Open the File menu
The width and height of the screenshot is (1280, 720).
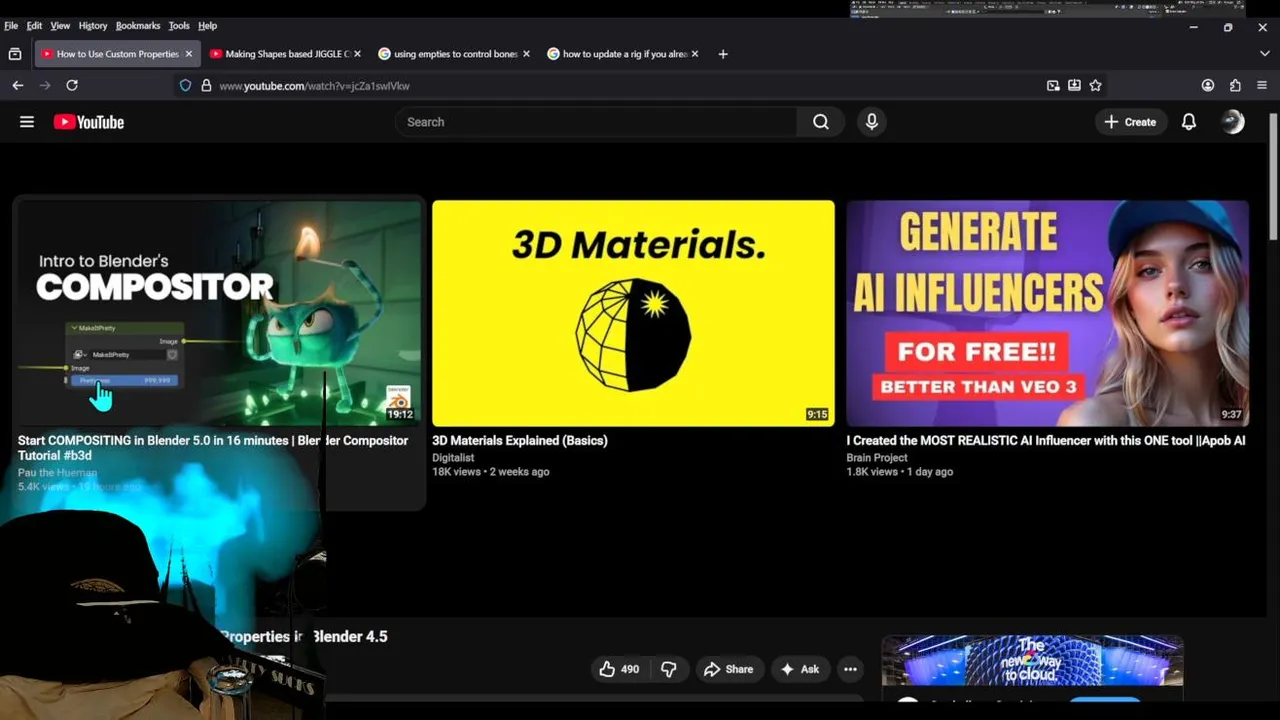pos(11,25)
